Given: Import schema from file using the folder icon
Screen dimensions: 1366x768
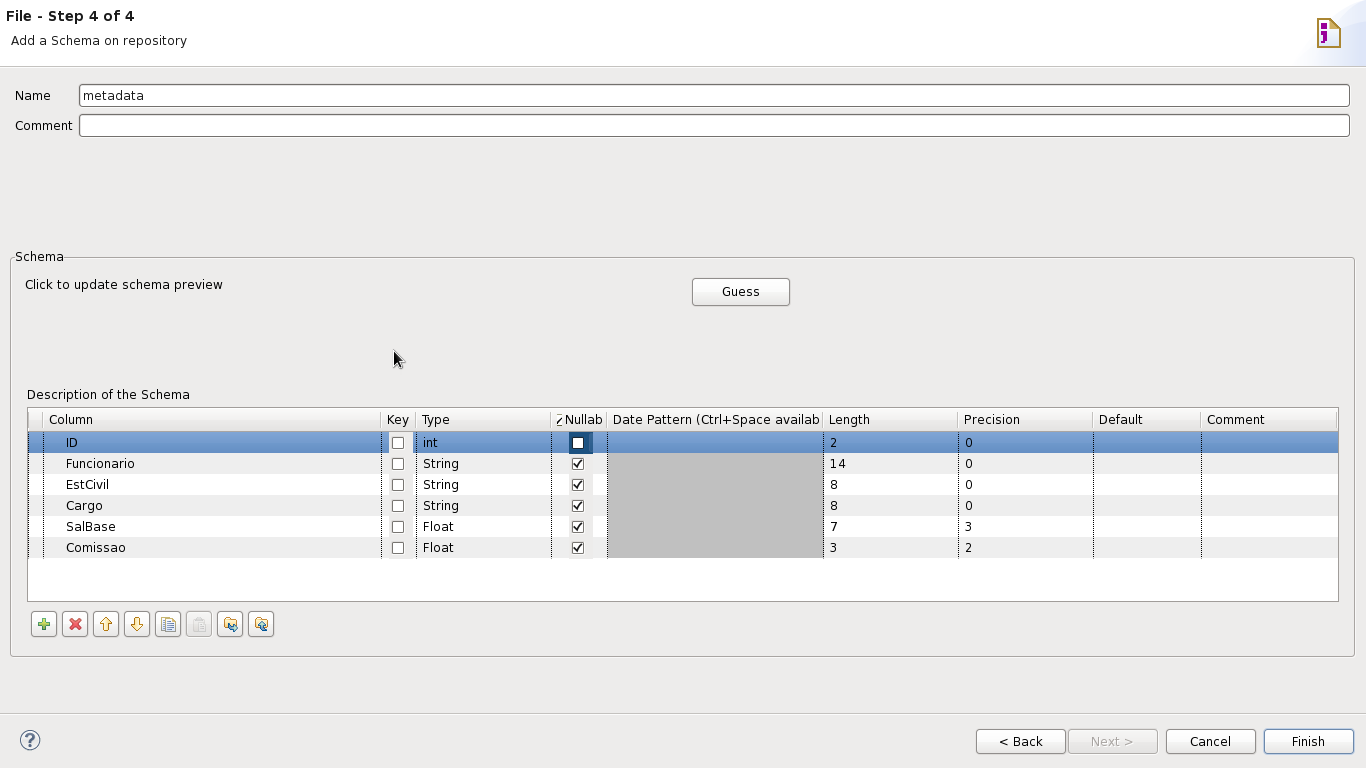Looking at the screenshot, I should click(230, 624).
